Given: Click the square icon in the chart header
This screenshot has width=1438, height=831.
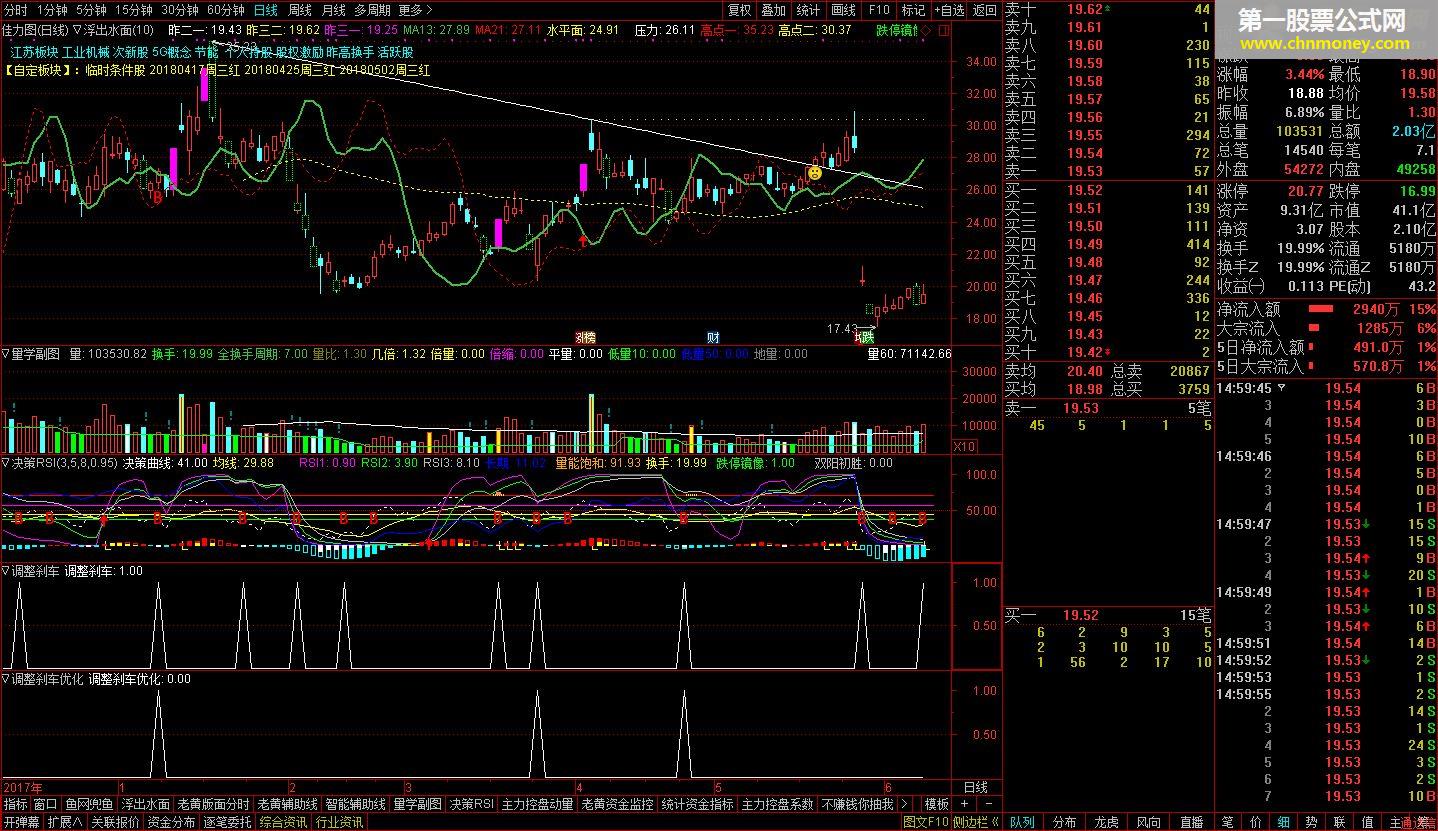Looking at the screenshot, I should pos(945,30).
